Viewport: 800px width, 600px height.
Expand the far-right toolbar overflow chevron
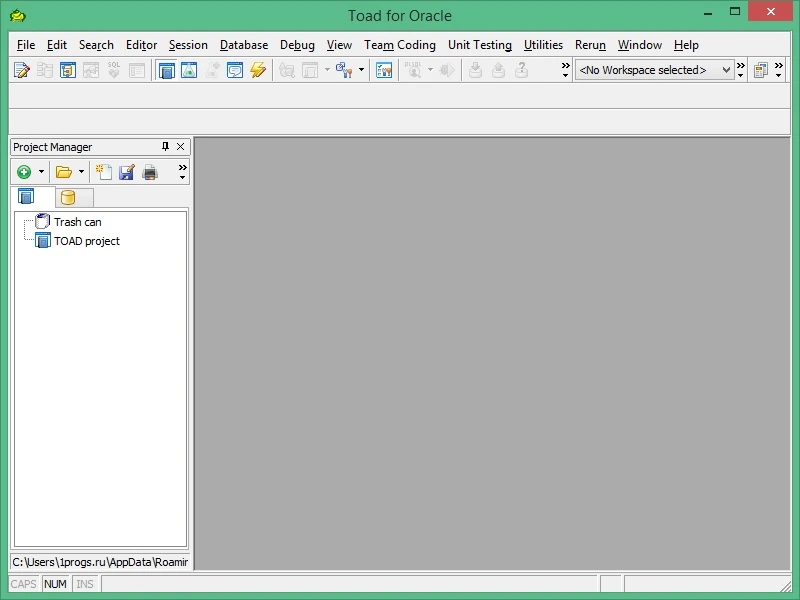coord(779,70)
